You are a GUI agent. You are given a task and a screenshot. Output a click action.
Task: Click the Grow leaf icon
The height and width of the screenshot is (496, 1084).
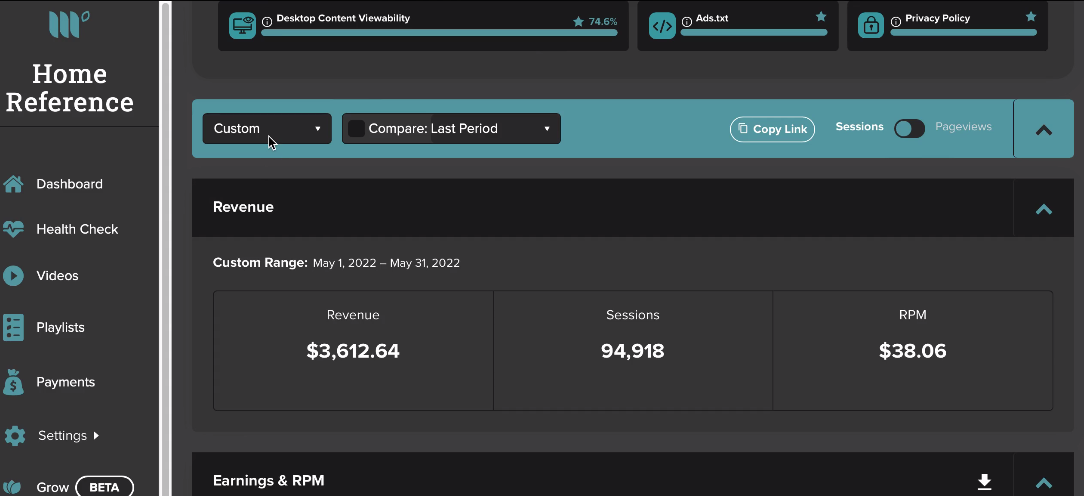(x=13, y=487)
